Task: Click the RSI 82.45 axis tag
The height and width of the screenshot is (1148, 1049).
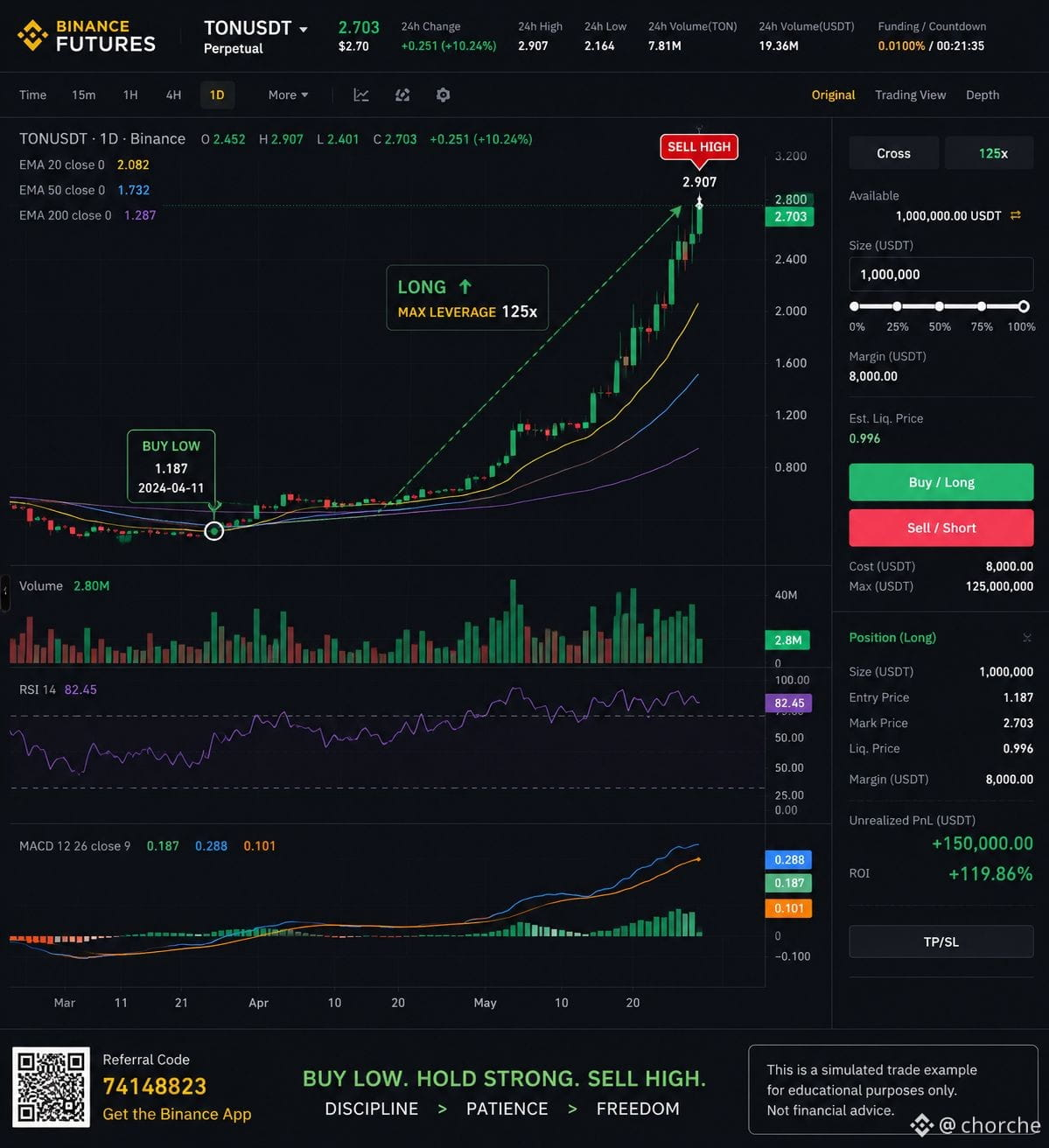Action: 789,703
